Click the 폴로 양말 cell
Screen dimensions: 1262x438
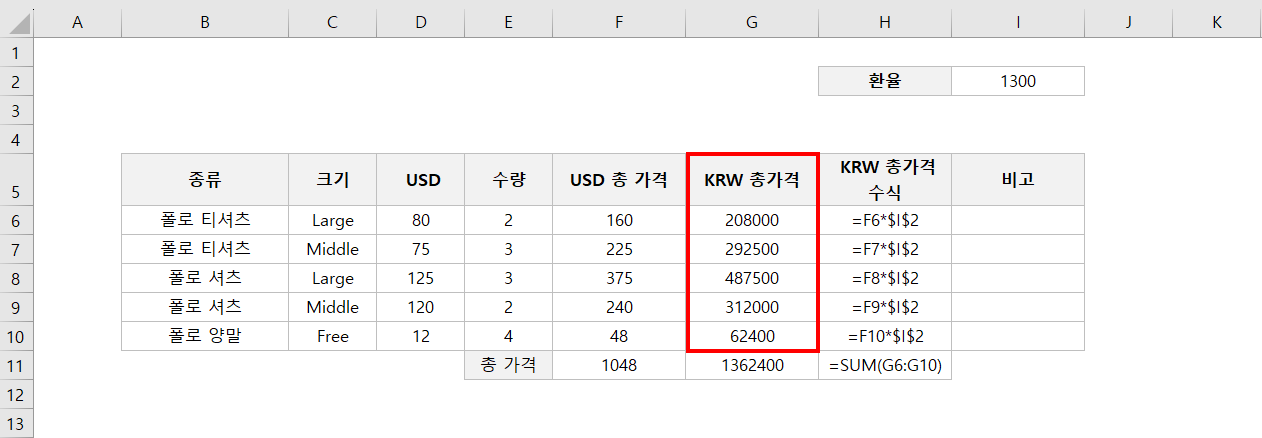coord(205,337)
